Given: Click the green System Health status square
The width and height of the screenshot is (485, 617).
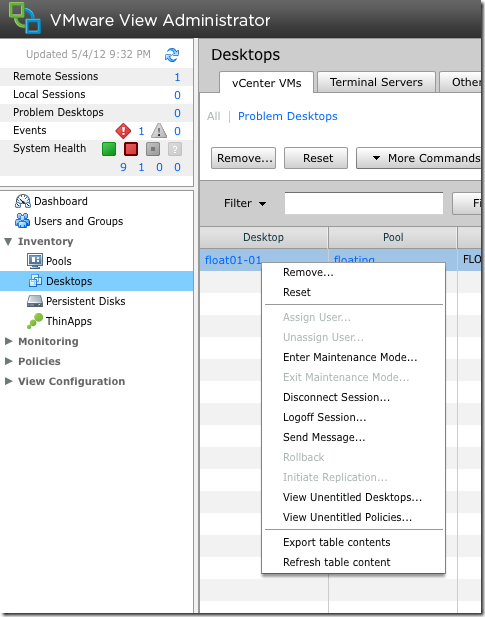Looking at the screenshot, I should (109, 149).
